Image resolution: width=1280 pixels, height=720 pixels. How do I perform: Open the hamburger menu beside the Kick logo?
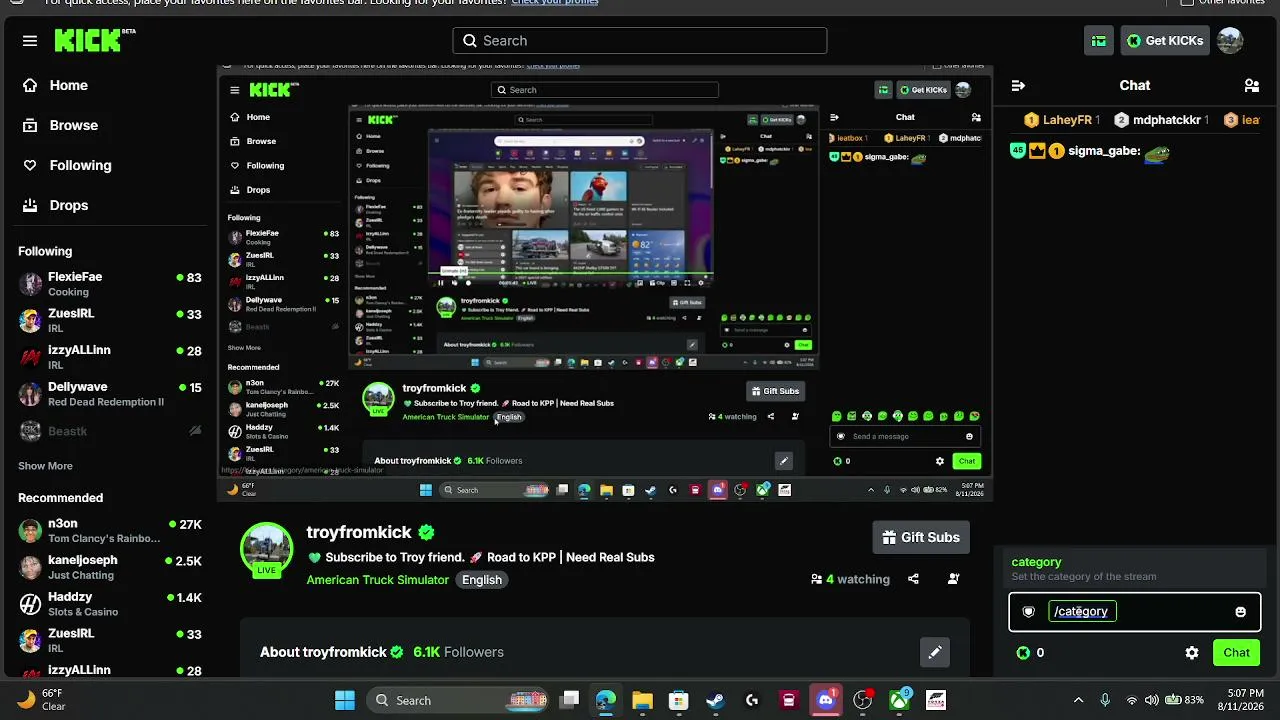pos(30,41)
